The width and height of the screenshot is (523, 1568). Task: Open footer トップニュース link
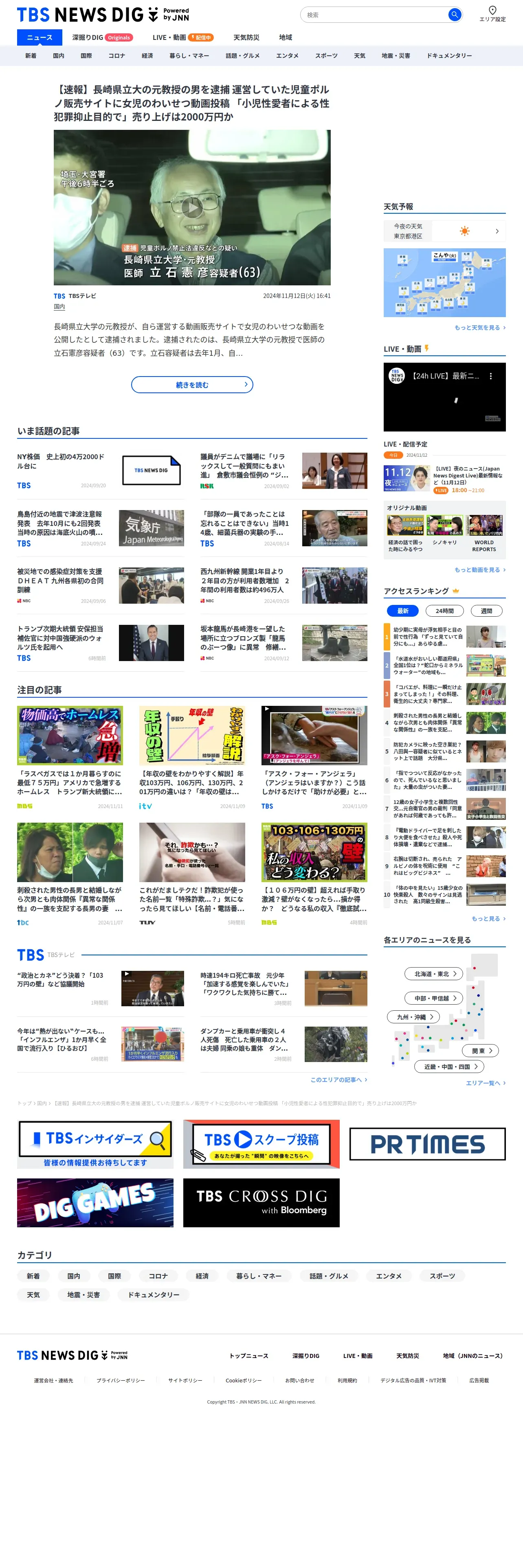248,1356
